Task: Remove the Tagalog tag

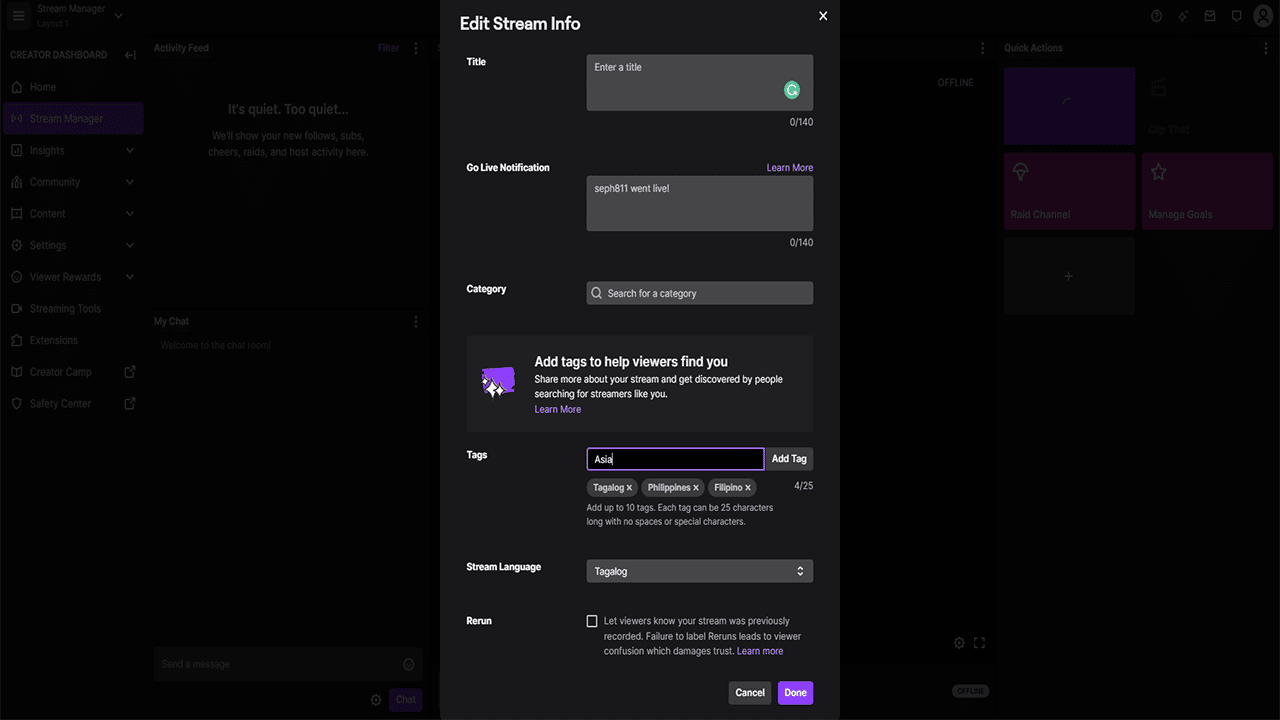Action: click(629, 488)
